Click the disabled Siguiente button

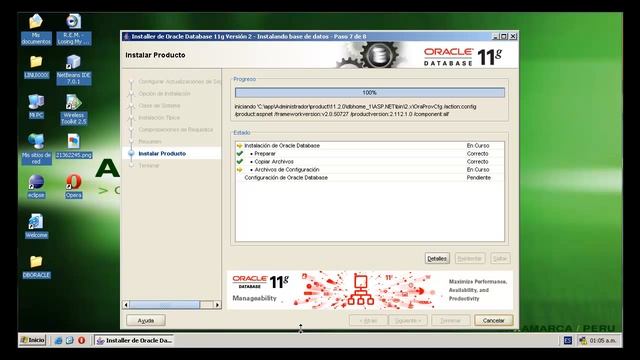coord(408,320)
